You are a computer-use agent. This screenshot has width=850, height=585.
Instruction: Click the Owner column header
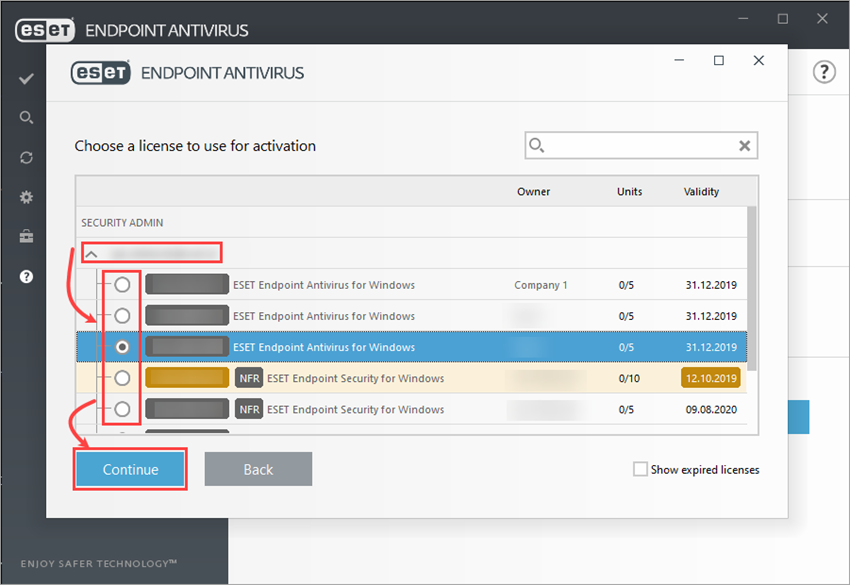pyautogui.click(x=533, y=191)
